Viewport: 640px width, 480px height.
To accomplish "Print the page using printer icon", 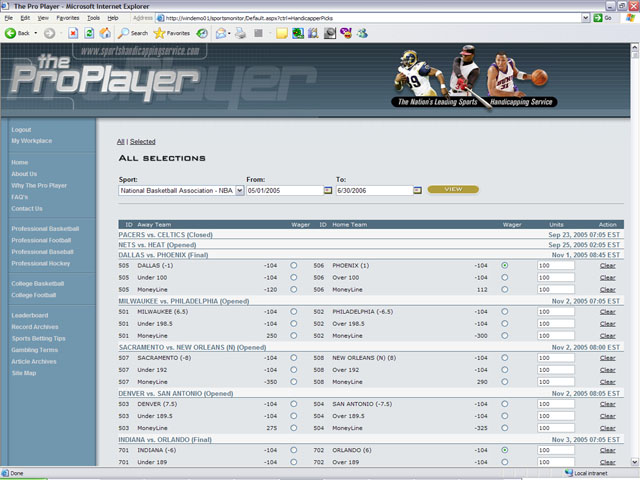I will click(240, 33).
